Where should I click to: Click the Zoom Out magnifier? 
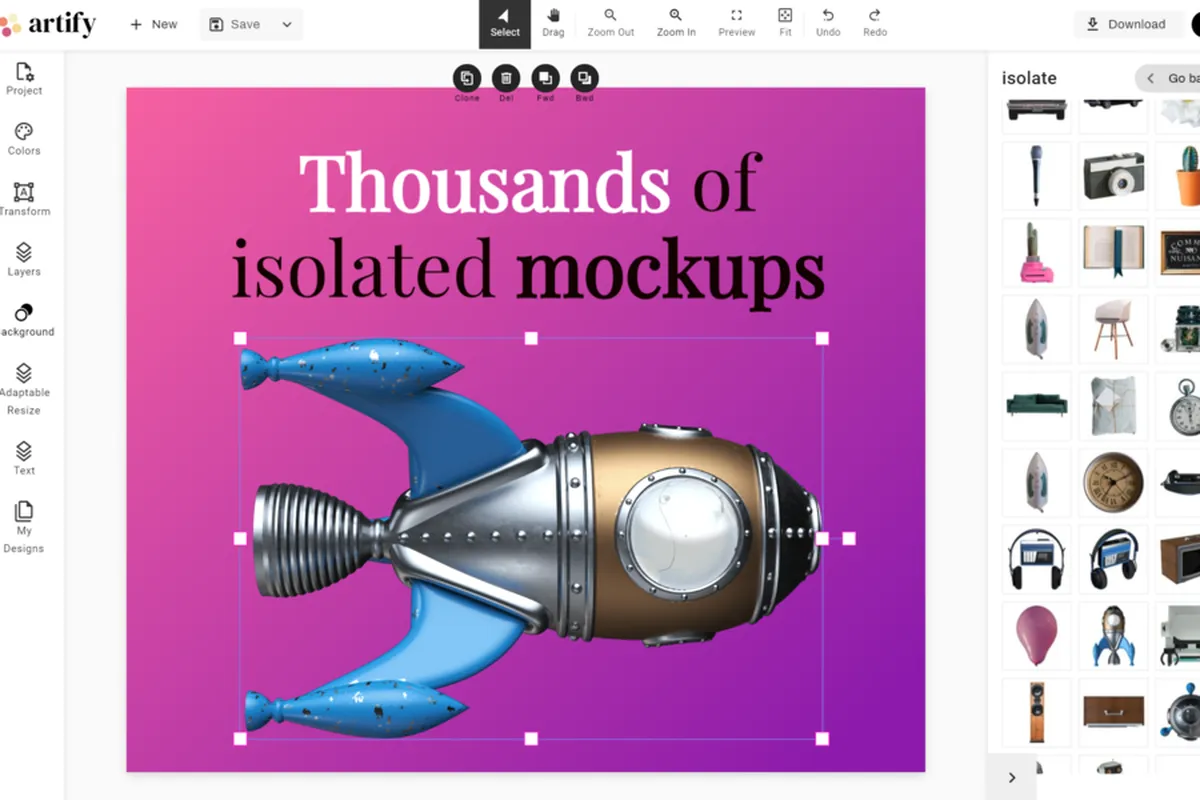pyautogui.click(x=610, y=24)
